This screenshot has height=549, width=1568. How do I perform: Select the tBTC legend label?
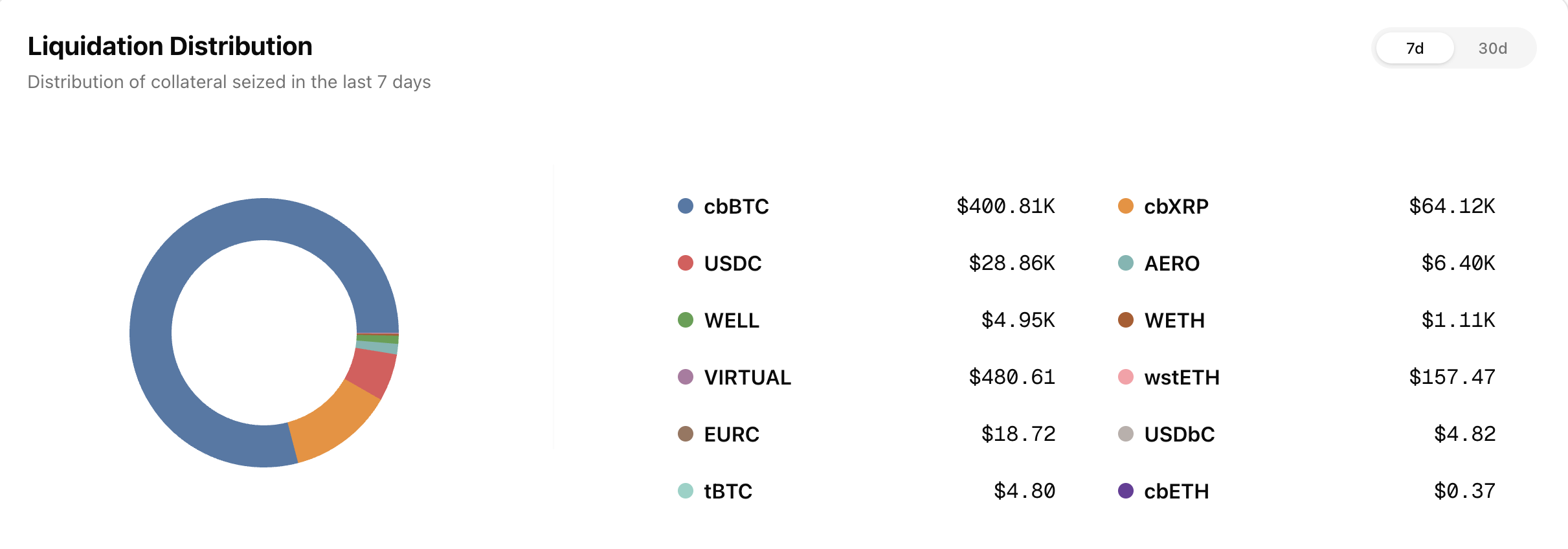coord(728,491)
